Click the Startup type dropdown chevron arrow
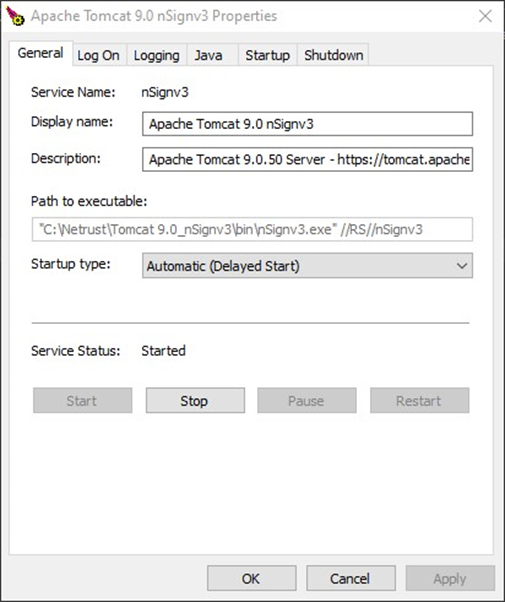The width and height of the screenshot is (505, 602). [462, 266]
